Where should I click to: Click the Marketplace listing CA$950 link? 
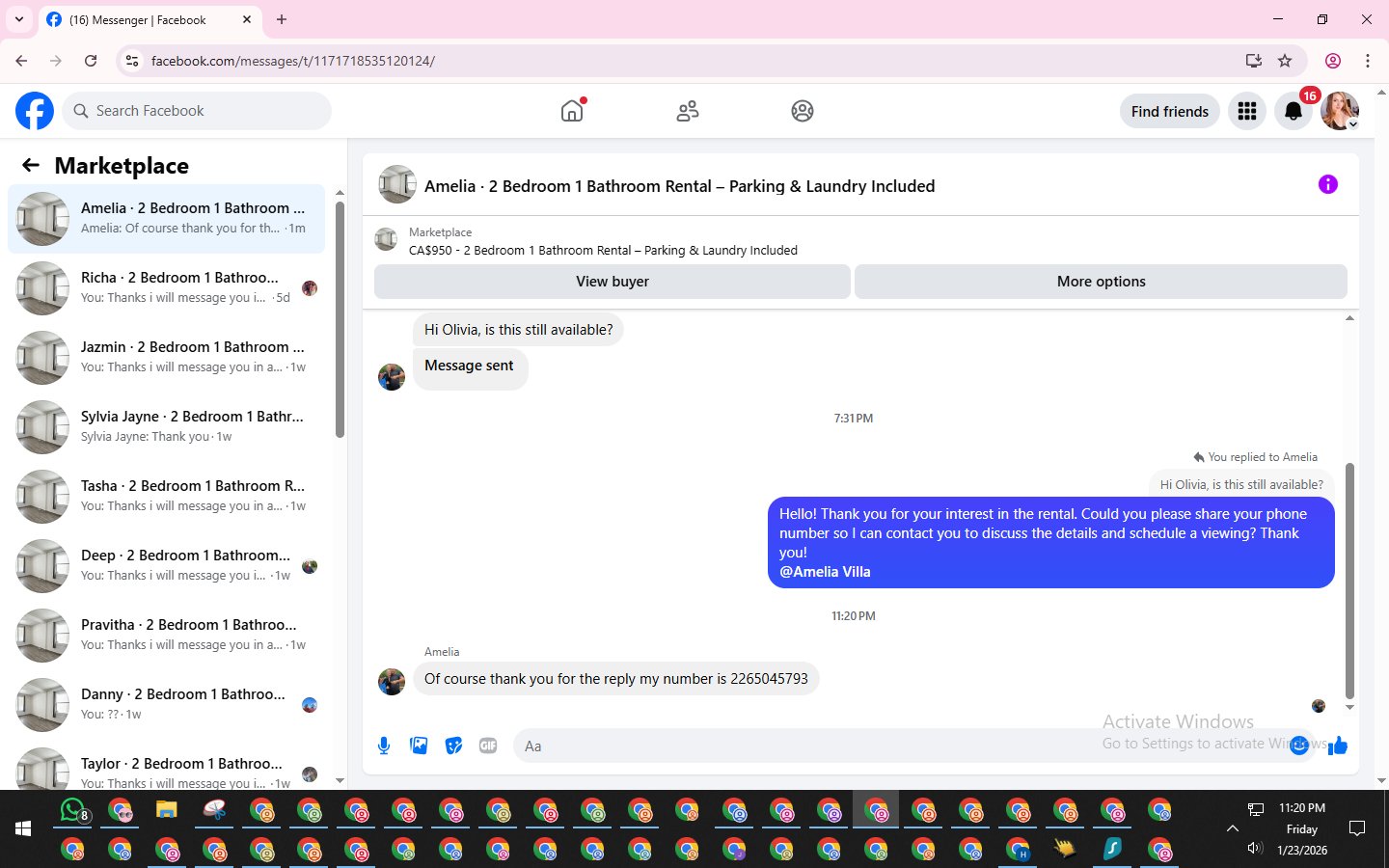tap(603, 250)
